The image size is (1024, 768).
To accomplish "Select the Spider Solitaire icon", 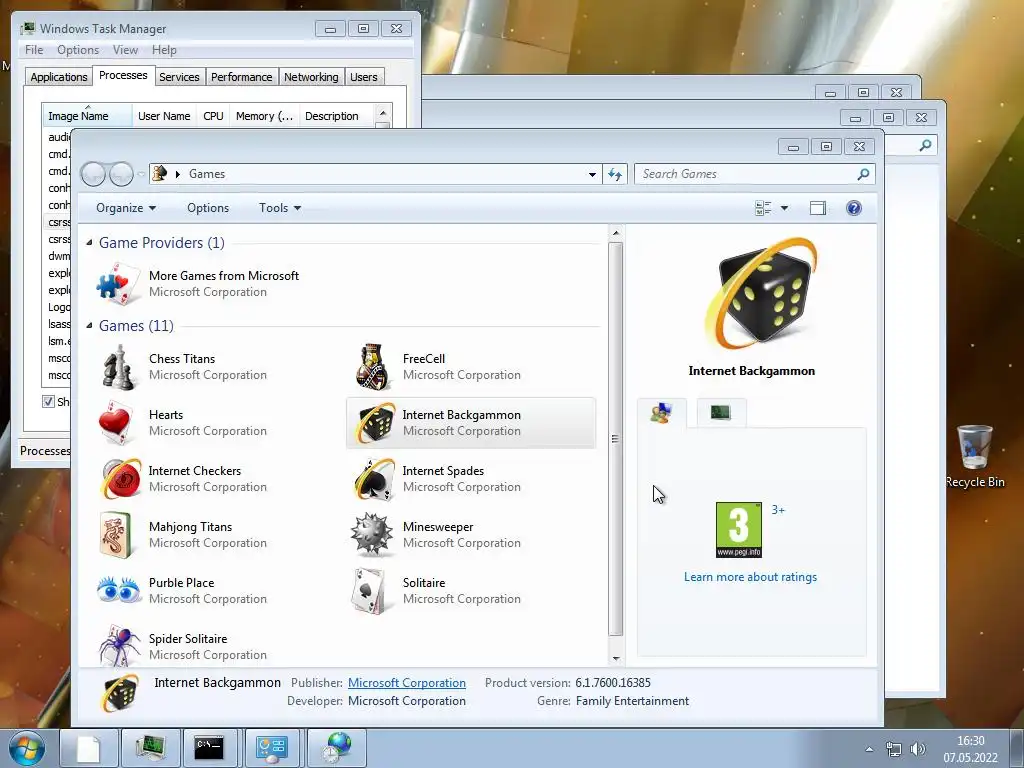I will coord(119,647).
